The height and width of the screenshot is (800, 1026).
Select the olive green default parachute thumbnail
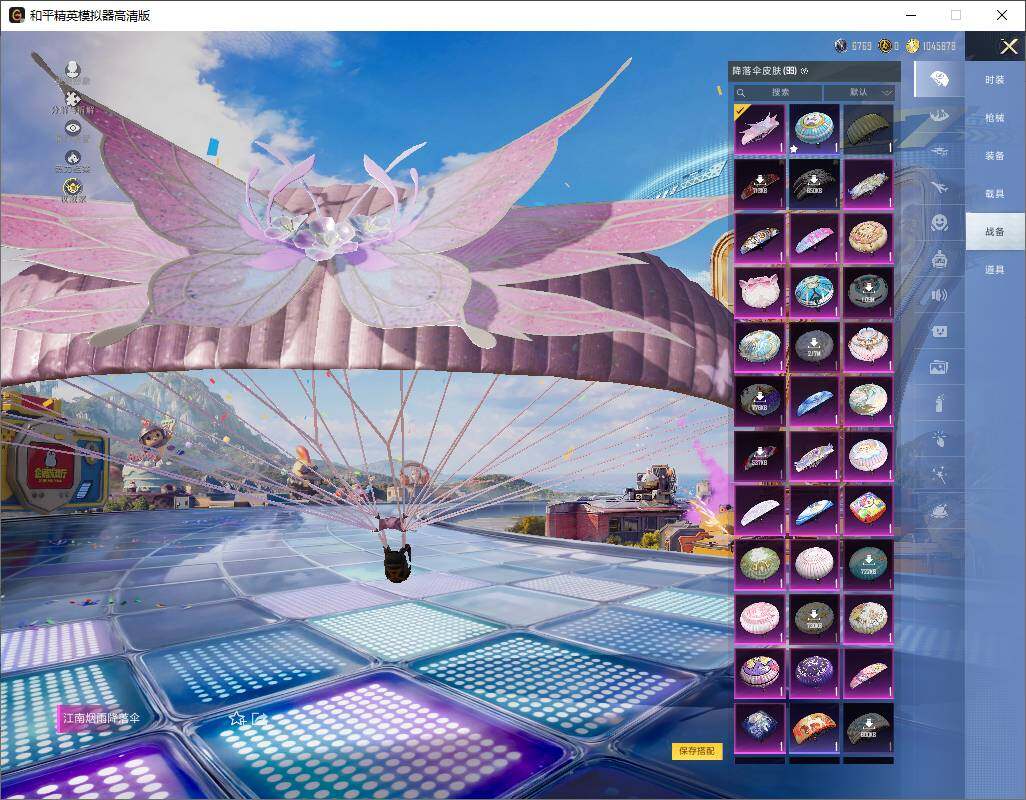[x=868, y=129]
